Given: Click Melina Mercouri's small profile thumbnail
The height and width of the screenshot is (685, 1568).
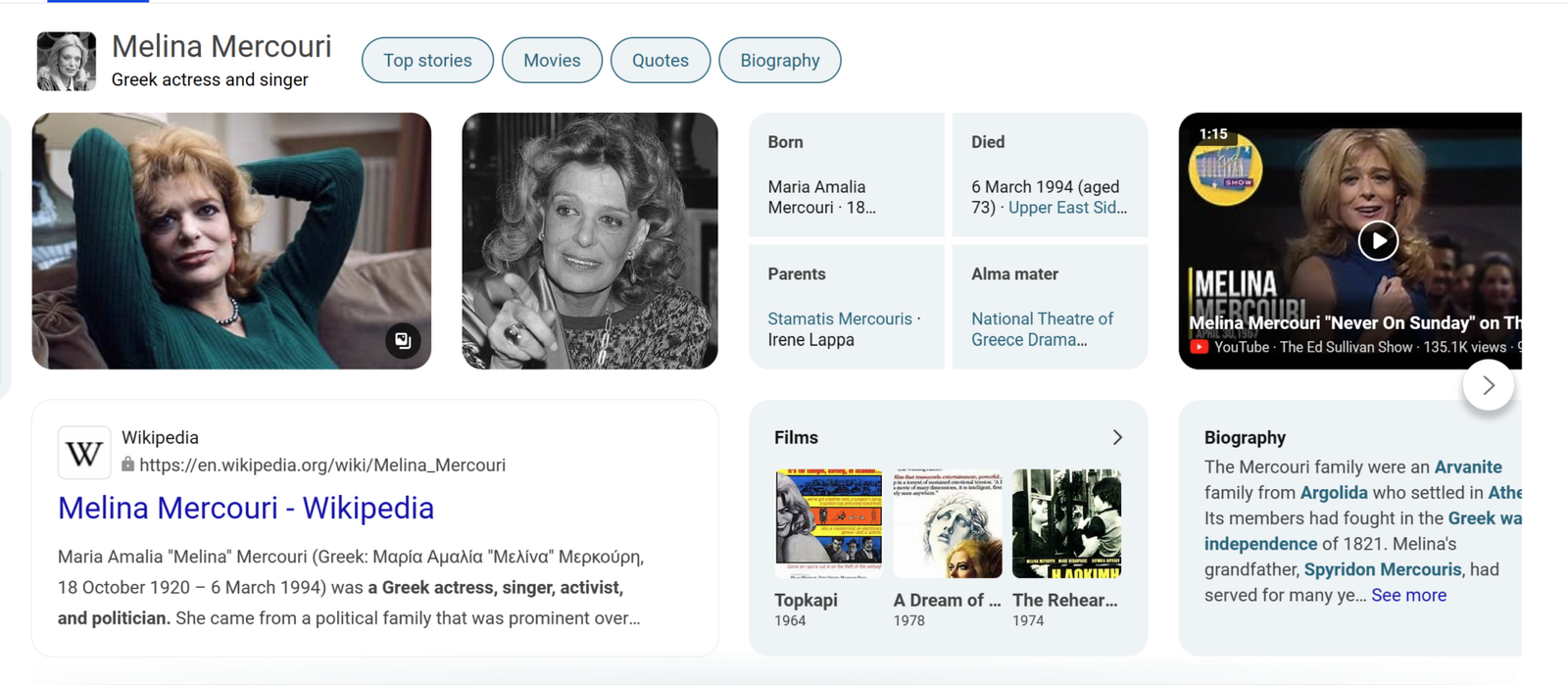Looking at the screenshot, I should point(67,61).
